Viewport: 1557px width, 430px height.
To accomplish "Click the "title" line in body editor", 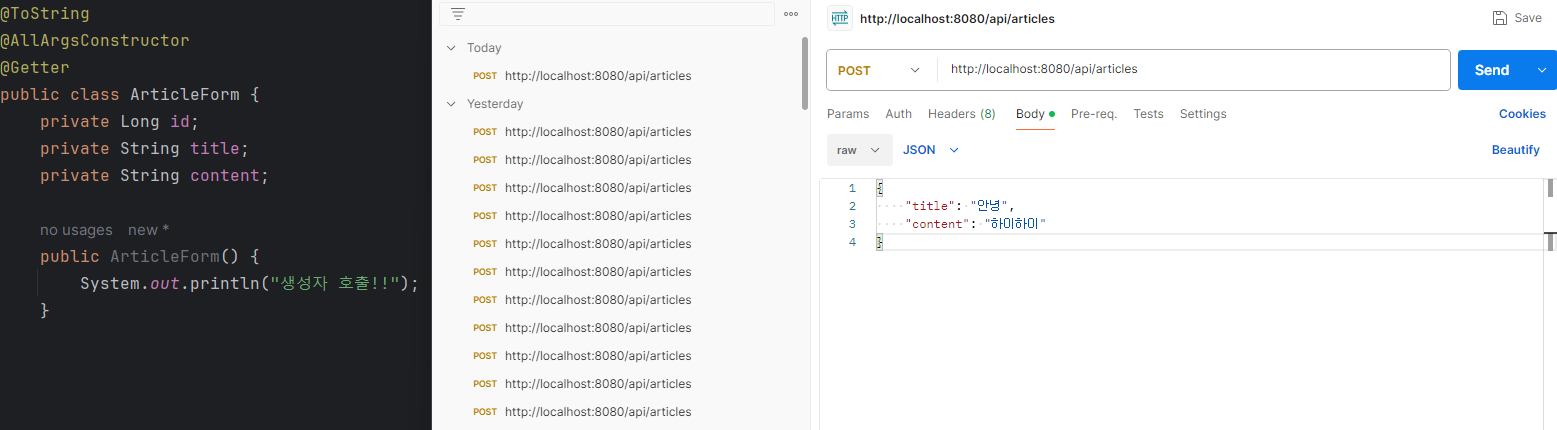I will pyautogui.click(x=959, y=206).
